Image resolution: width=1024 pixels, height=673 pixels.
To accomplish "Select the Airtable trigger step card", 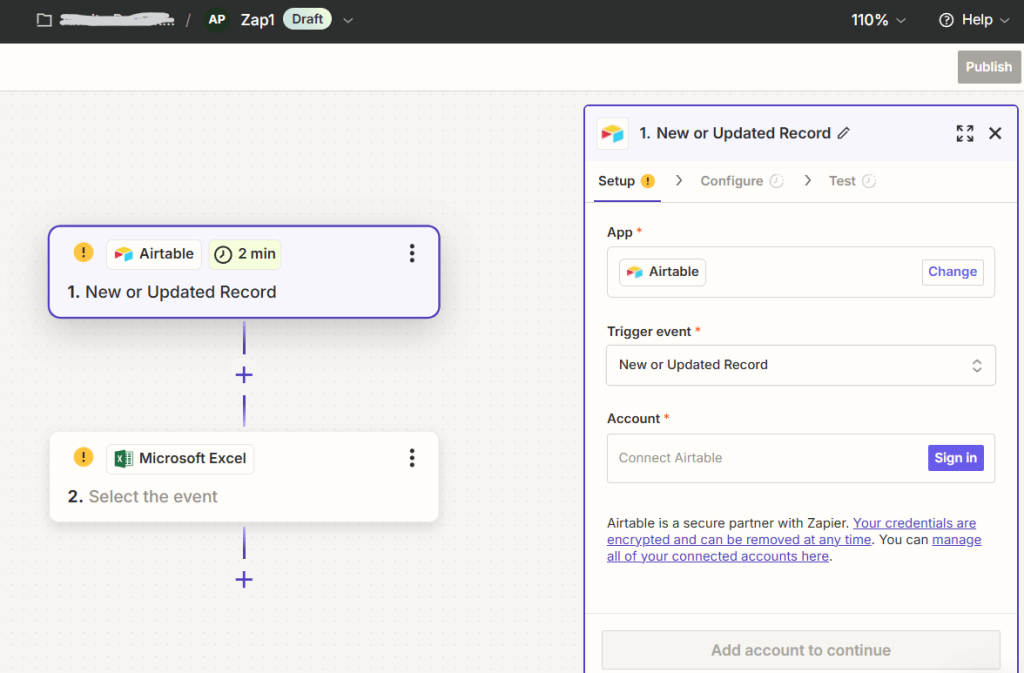I will click(244, 272).
